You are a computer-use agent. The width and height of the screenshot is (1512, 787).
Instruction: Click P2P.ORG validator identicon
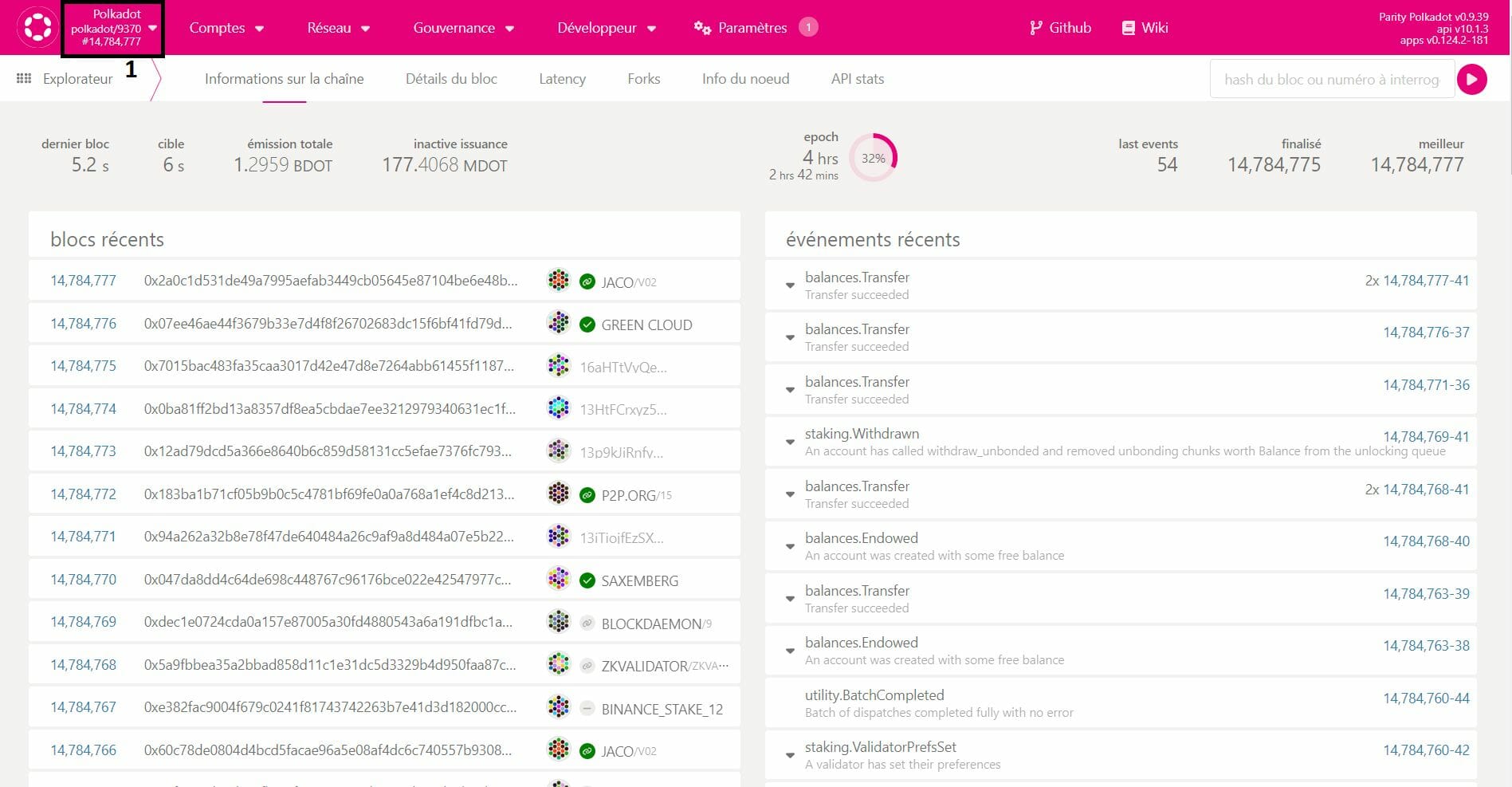point(559,494)
